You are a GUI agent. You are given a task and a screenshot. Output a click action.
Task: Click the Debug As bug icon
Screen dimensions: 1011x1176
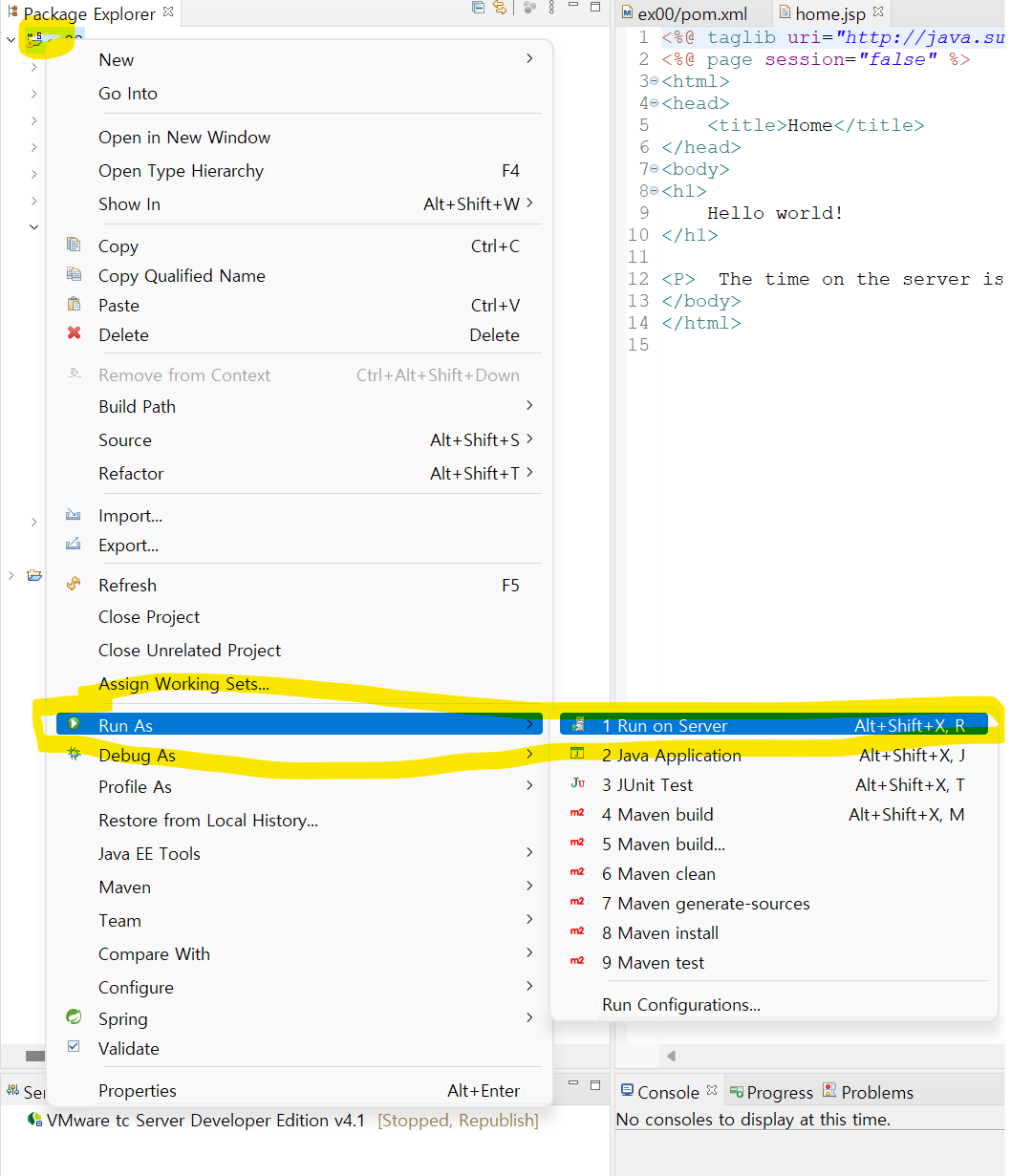tap(74, 755)
